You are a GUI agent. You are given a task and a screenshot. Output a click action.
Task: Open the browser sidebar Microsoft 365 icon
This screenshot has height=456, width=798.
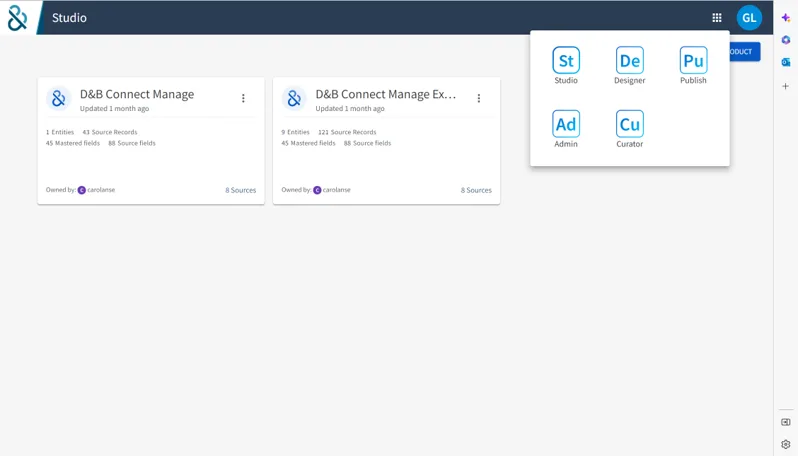tap(786, 40)
